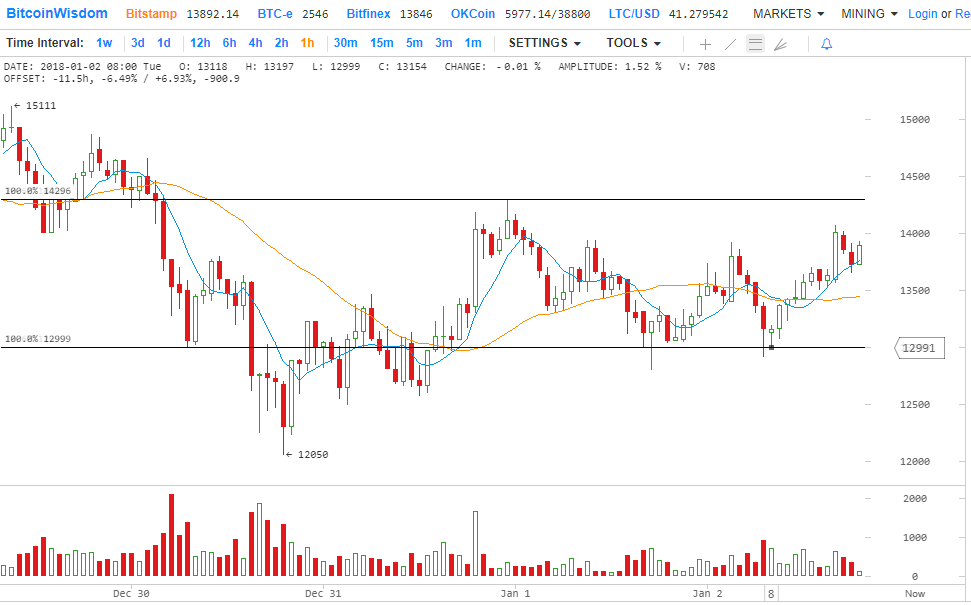Image resolution: width=971 pixels, height=605 pixels.
Task: Set interval to 1m
Action: coord(473,43)
